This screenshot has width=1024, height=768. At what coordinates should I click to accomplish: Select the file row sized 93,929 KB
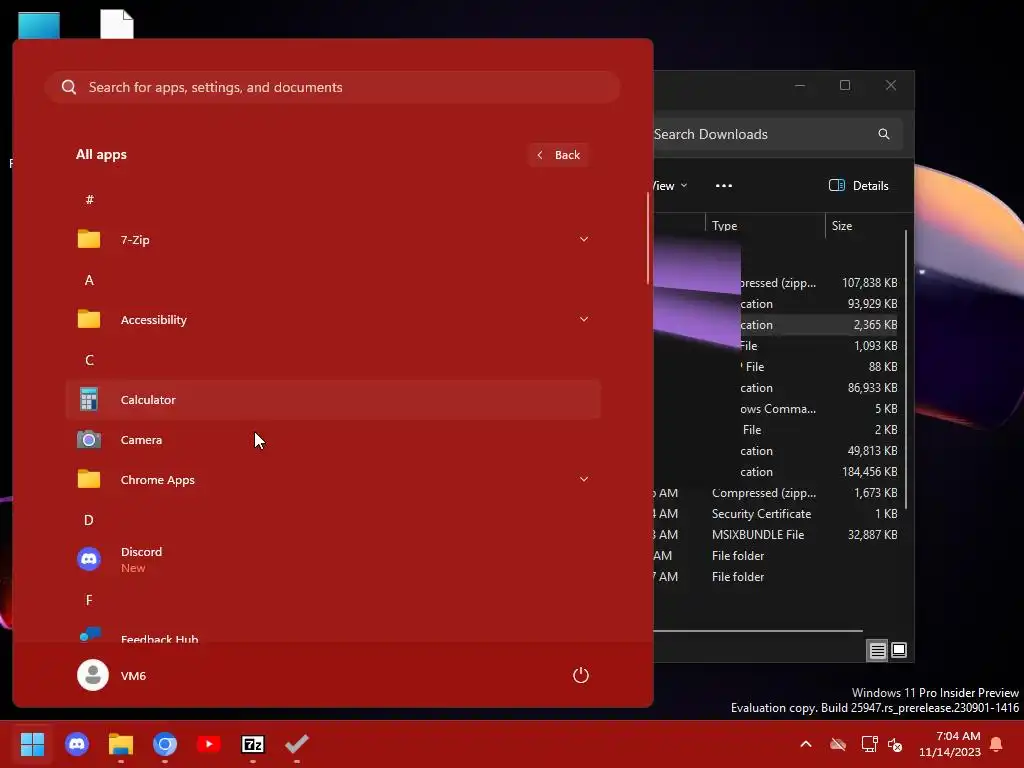pyautogui.click(x=819, y=304)
